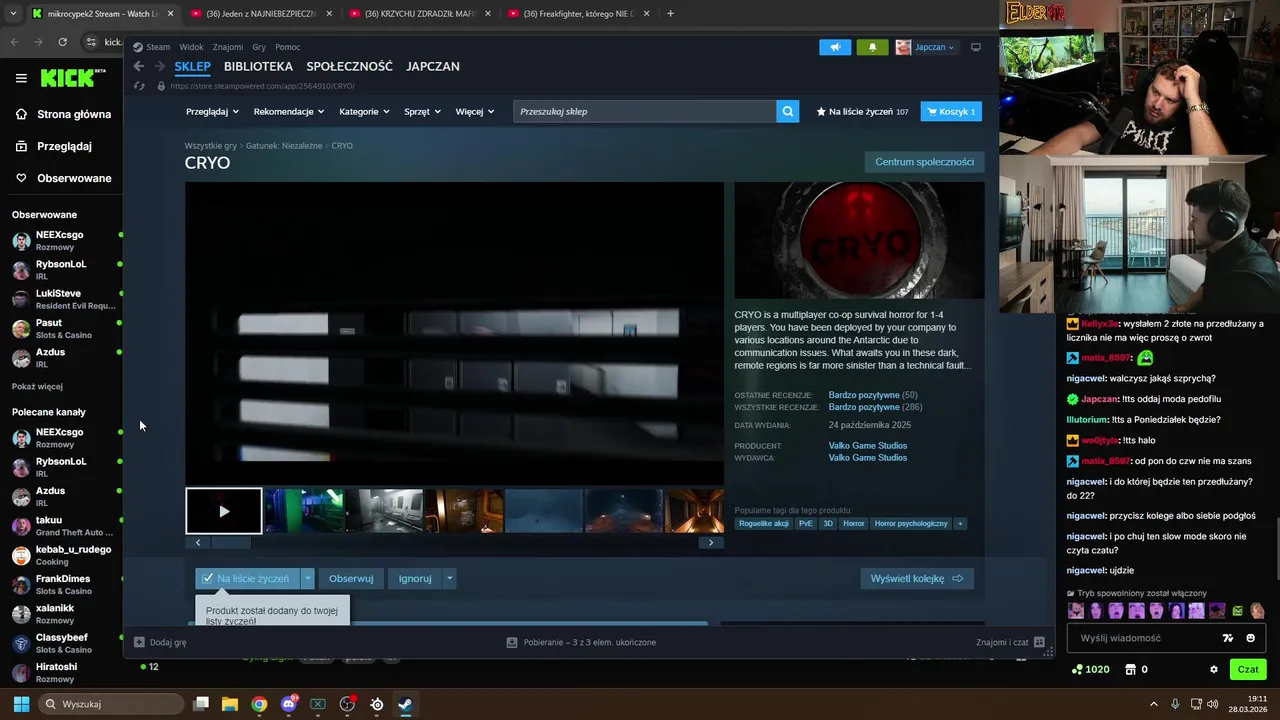The height and width of the screenshot is (720, 1280).
Task: Focus the Przeszukaj sklep search field
Action: (x=645, y=112)
